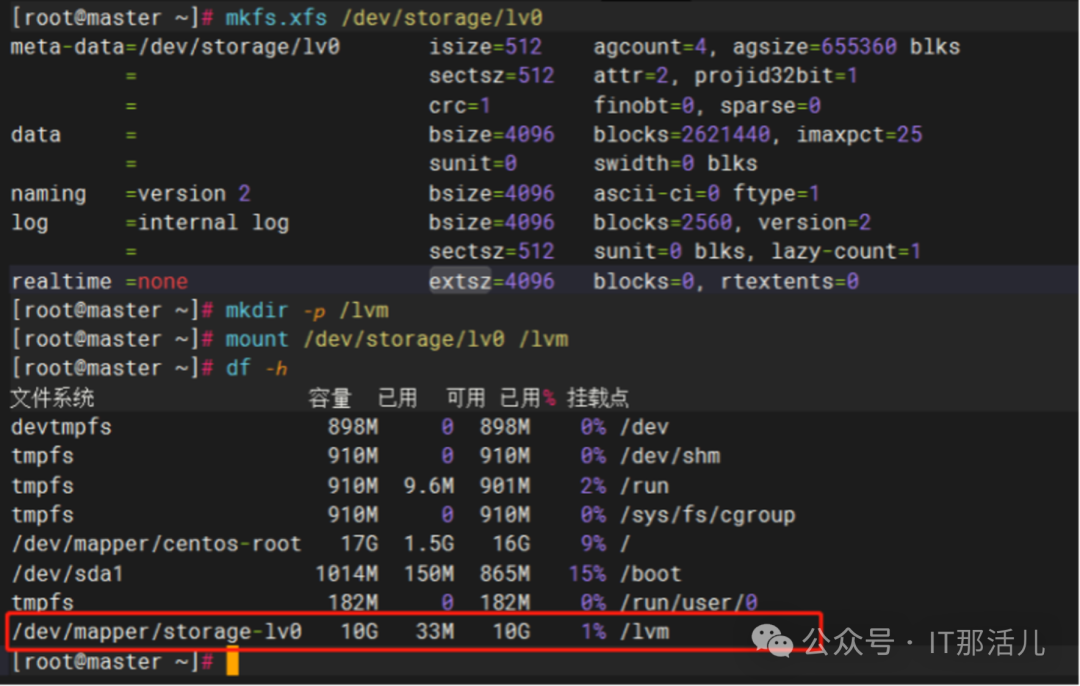Select =internal log text
The width and height of the screenshot is (1080, 686).
(x=207, y=222)
